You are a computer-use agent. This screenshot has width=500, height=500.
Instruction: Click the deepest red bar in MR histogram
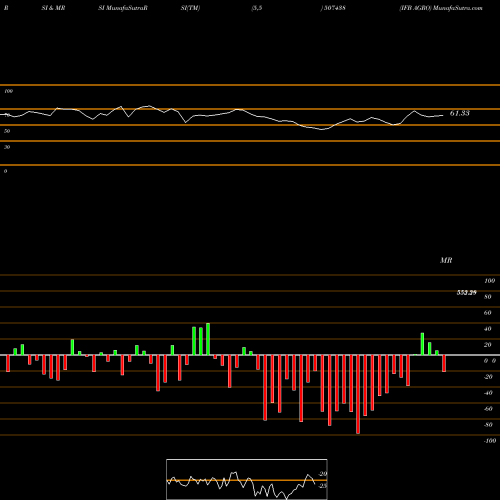click(x=358, y=394)
